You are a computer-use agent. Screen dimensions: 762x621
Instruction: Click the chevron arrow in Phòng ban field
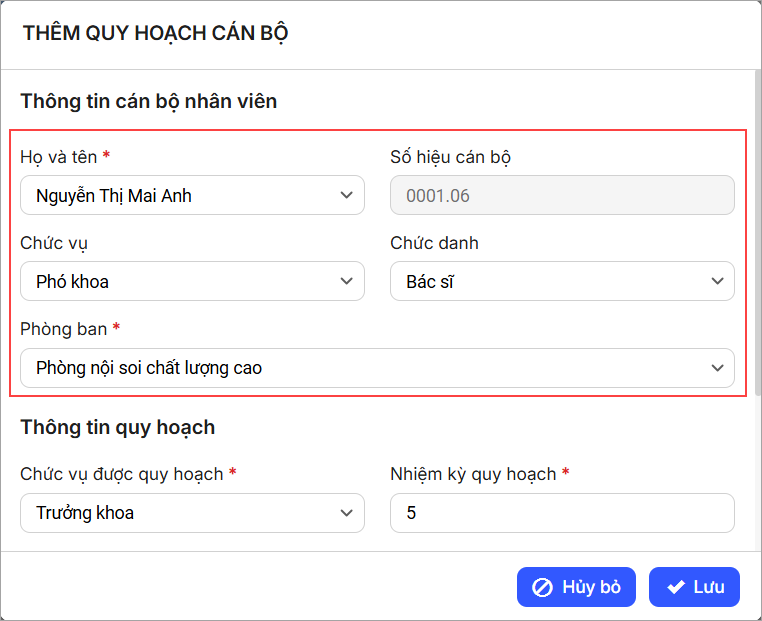716,368
